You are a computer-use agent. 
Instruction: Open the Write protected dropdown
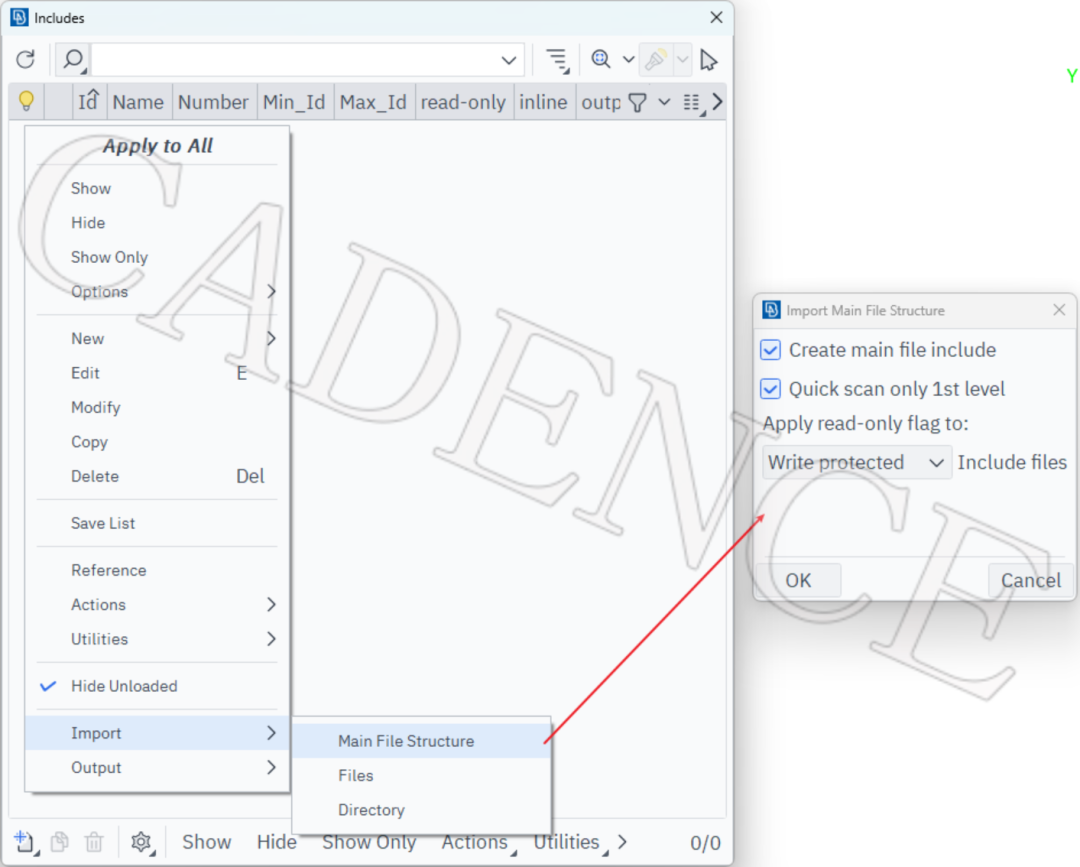coord(857,462)
